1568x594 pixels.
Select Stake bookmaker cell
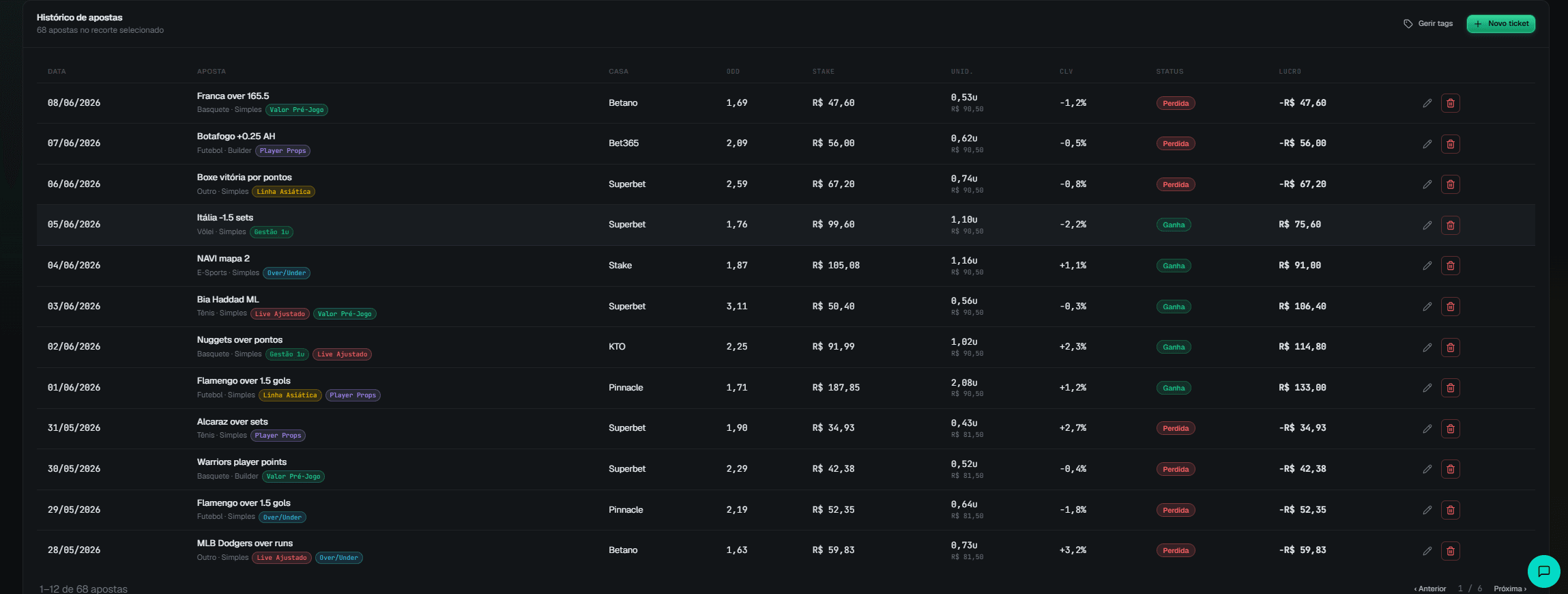(620, 266)
